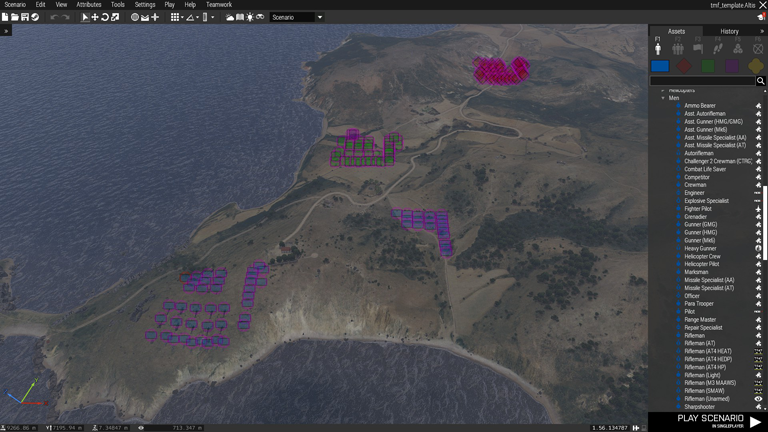Open the Play menu
Viewport: 768px width, 432px height.
(x=169, y=4)
